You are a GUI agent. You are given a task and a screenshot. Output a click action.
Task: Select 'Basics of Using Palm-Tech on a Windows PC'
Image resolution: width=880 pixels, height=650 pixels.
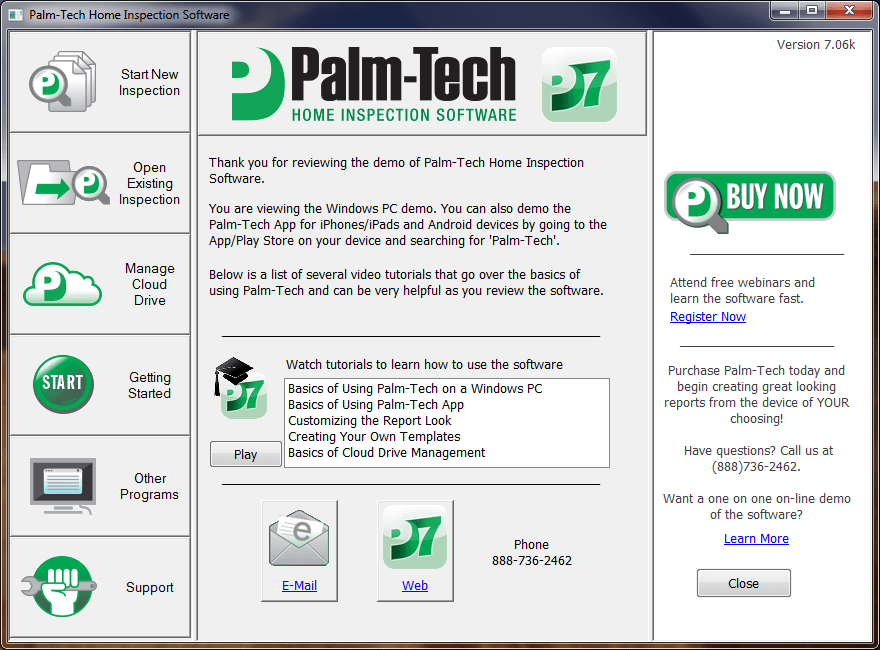tap(415, 389)
